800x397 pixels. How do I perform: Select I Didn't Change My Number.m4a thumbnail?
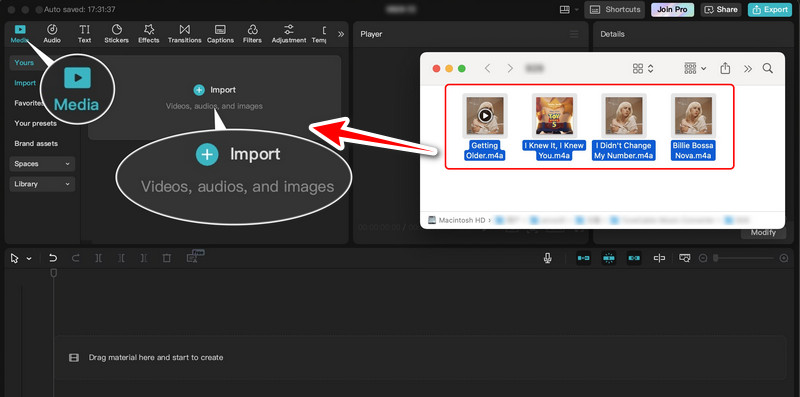click(623, 116)
